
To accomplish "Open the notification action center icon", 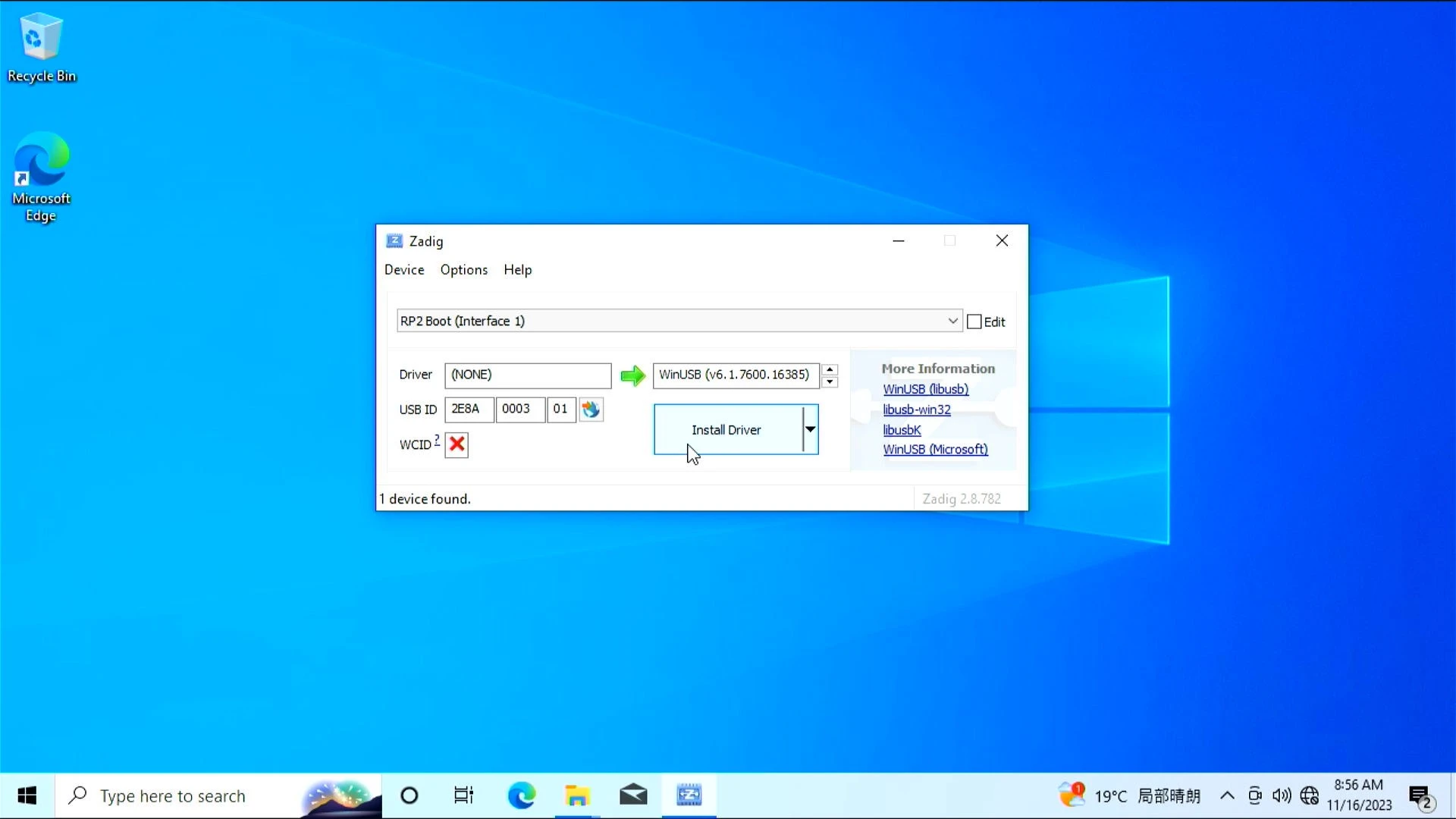I will click(x=1420, y=796).
